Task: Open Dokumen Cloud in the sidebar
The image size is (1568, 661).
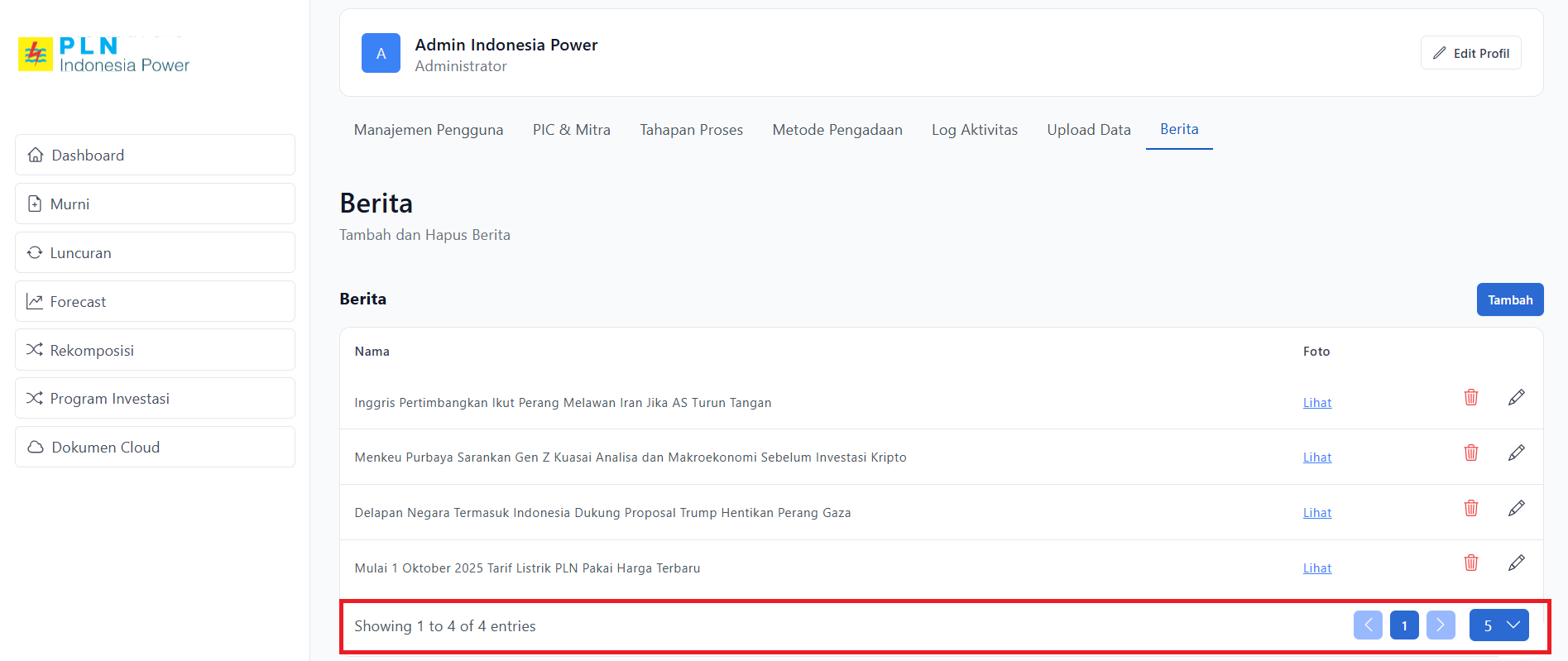Action: pos(155,448)
